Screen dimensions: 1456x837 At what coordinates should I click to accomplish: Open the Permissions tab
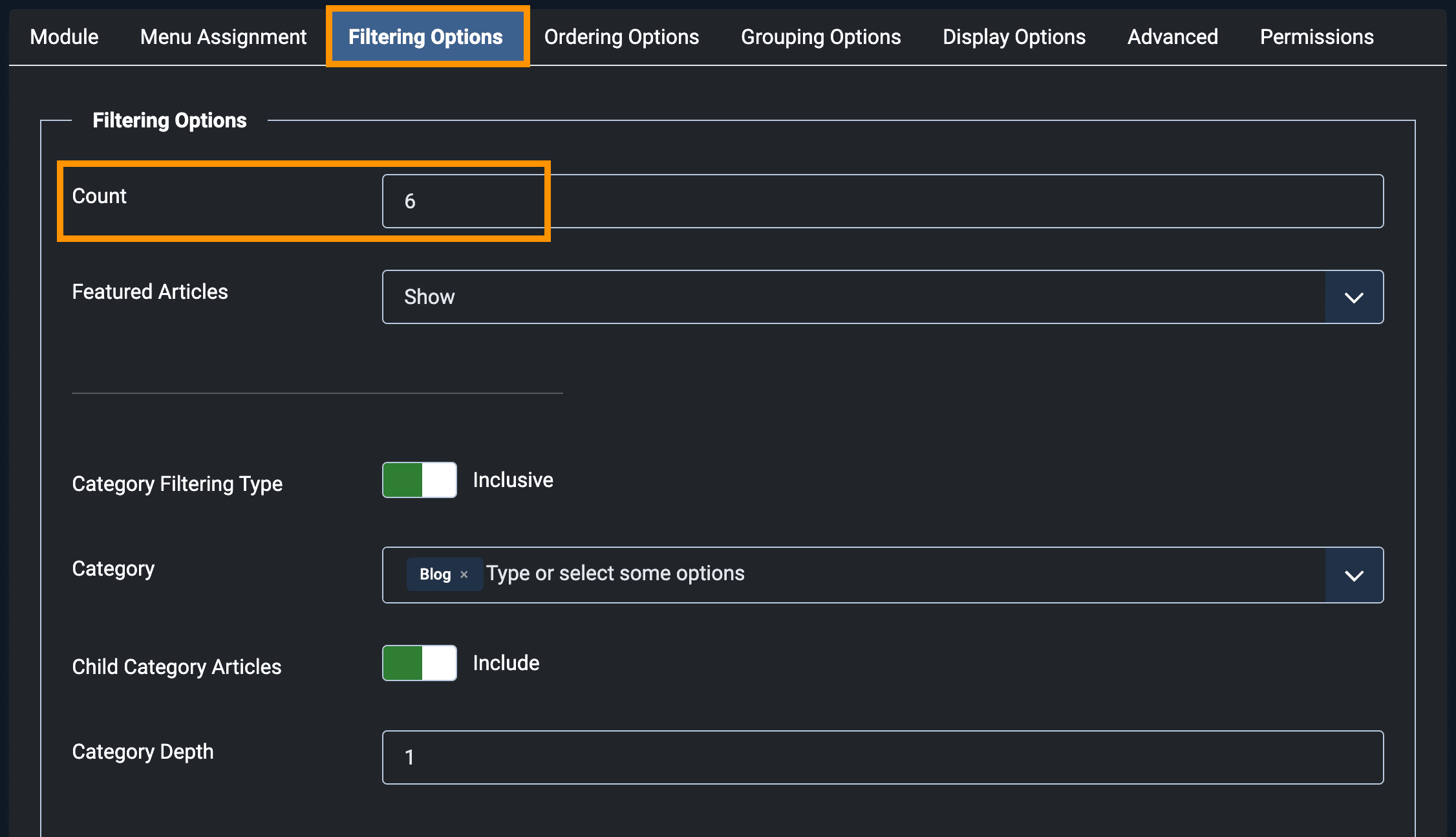point(1316,37)
